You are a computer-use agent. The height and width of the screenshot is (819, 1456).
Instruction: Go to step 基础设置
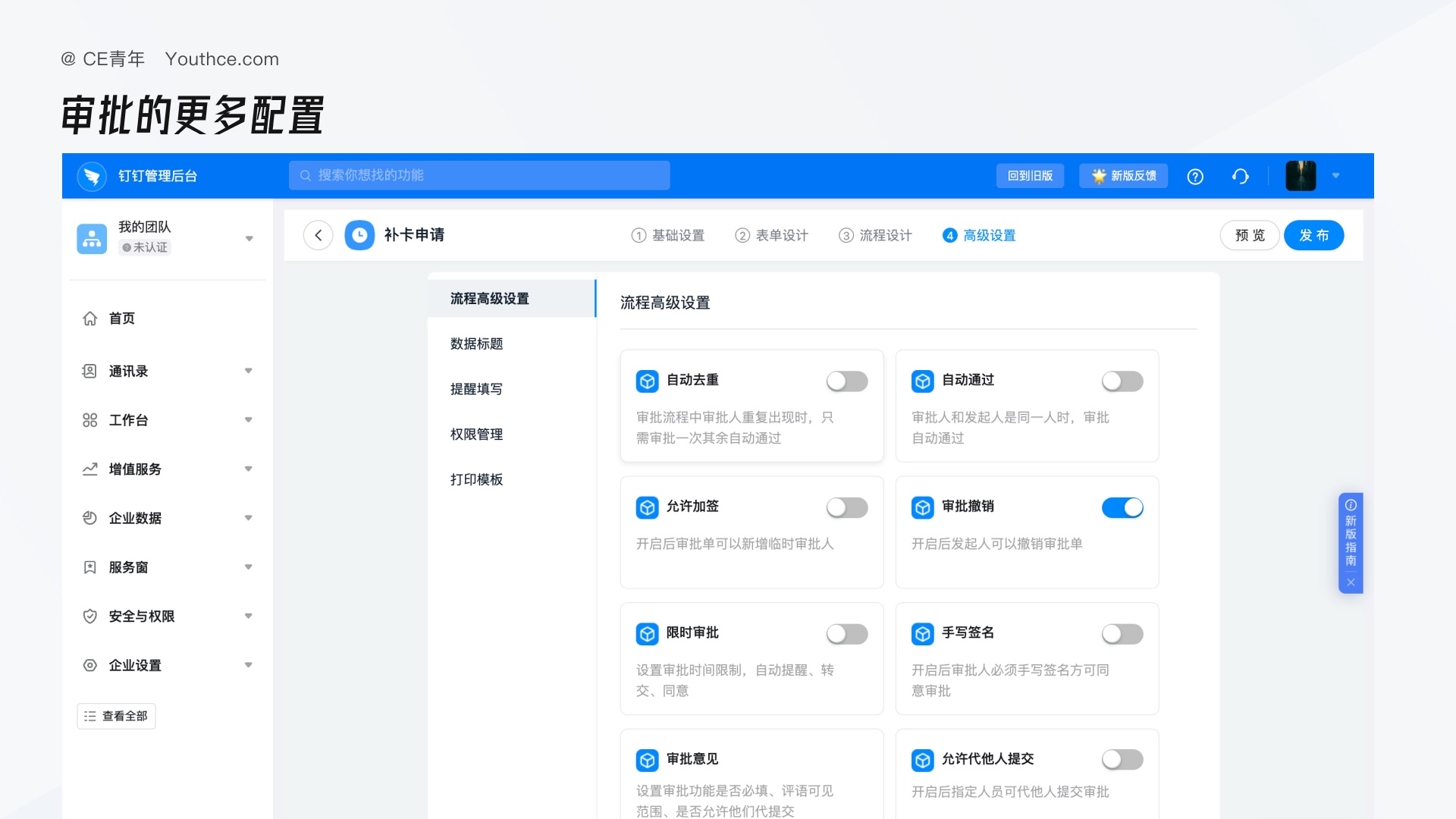pos(667,236)
